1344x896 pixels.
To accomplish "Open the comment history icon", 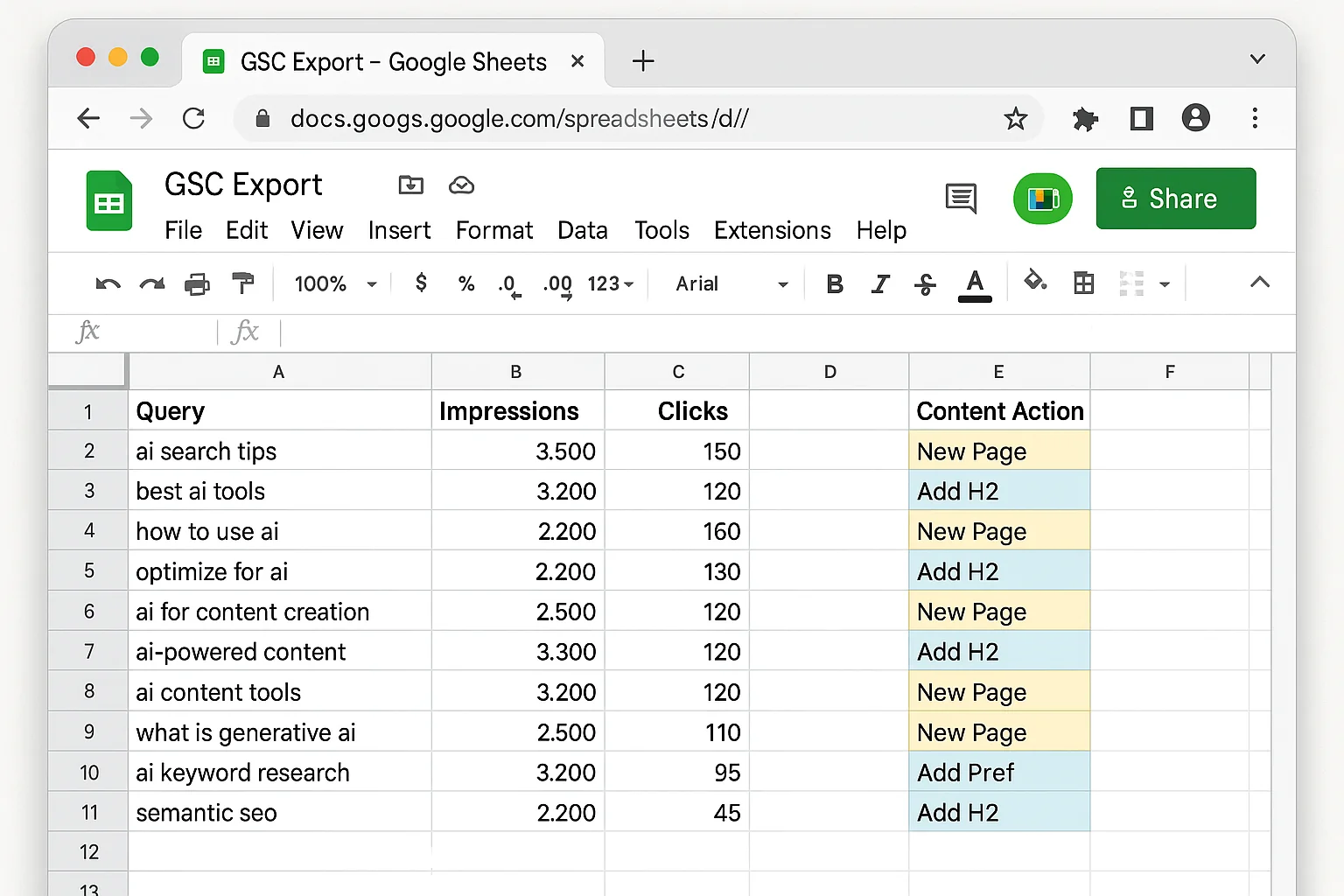I will point(961,199).
